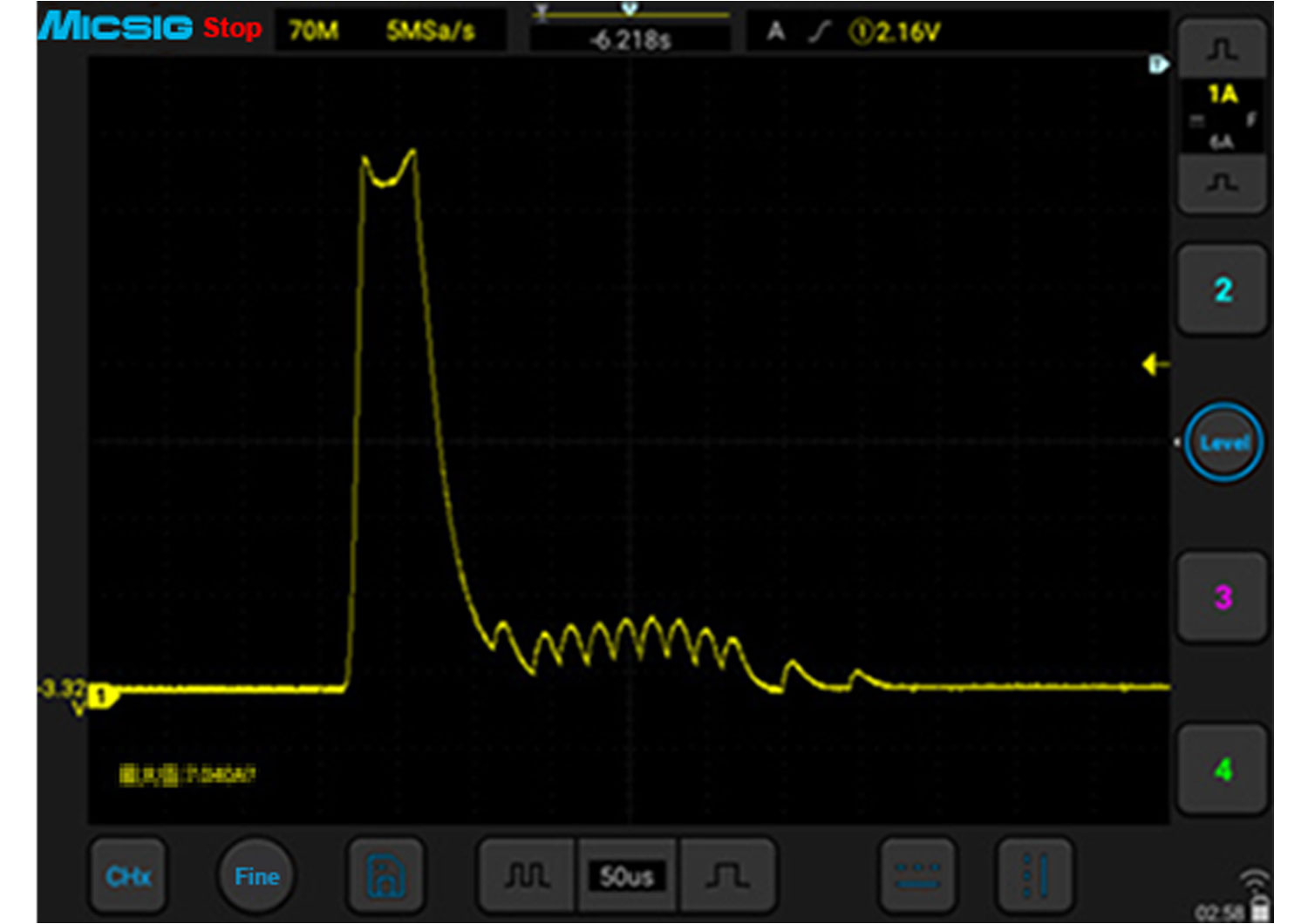Enable channel 4
Image resolution: width=1308 pixels, height=924 pixels.
1223,769
